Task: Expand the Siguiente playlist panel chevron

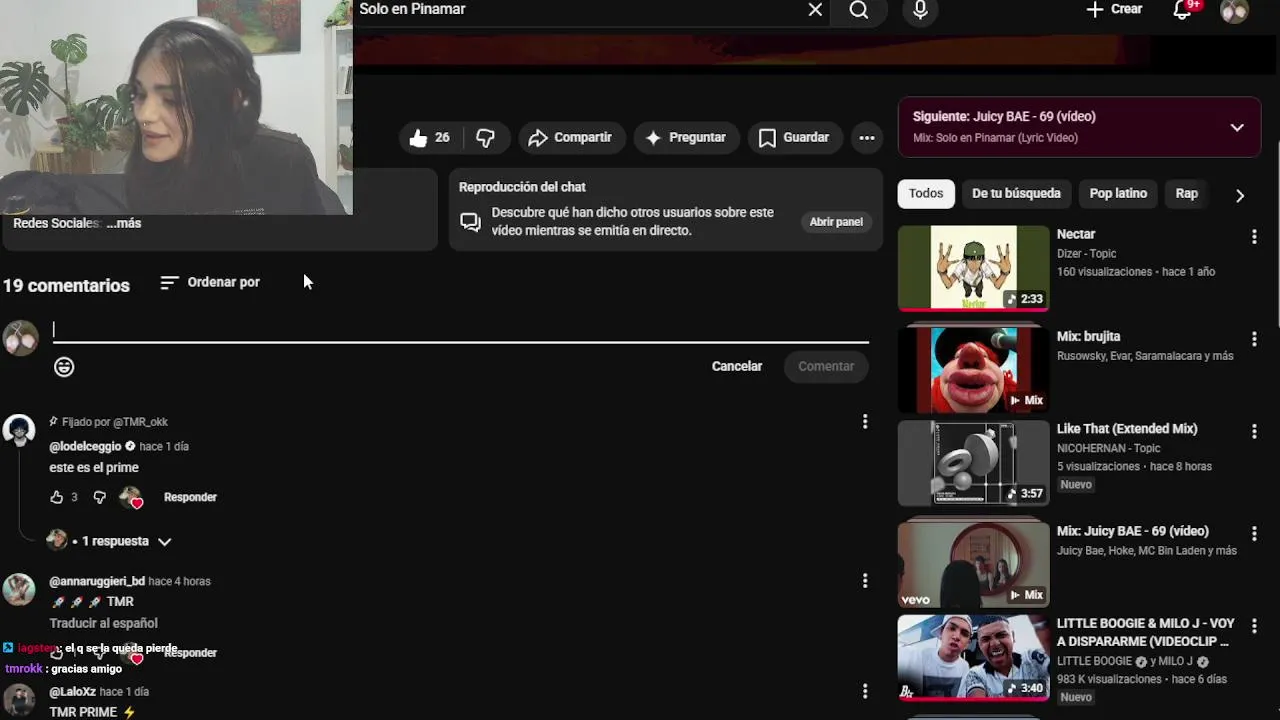Action: point(1237,127)
